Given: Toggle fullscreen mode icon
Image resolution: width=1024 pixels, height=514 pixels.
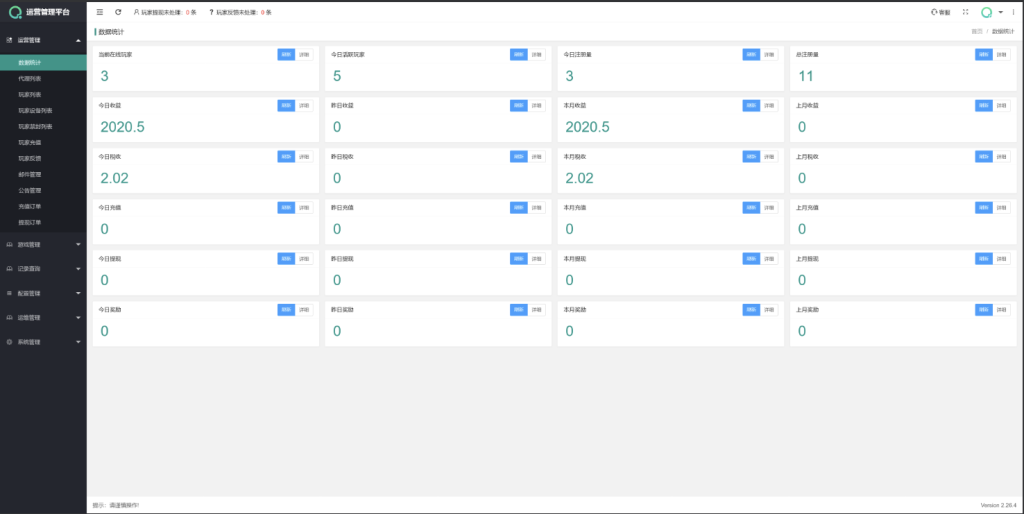Looking at the screenshot, I should [965, 12].
